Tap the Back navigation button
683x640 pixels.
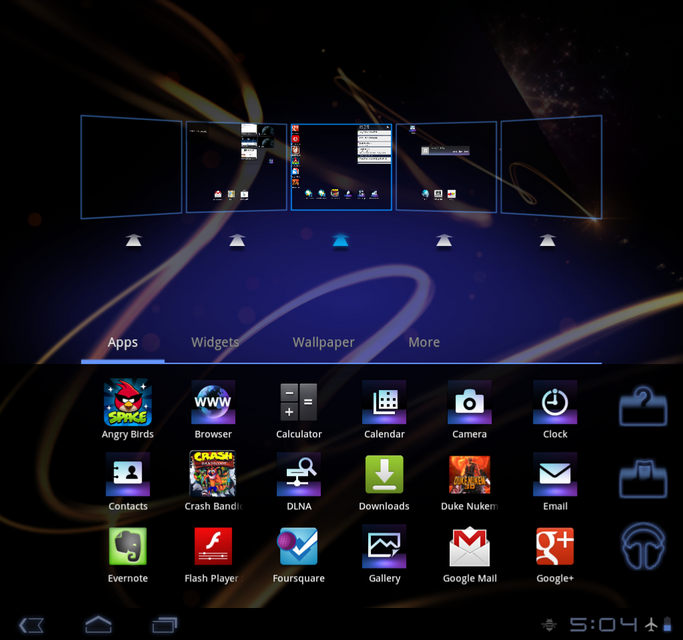coord(31,625)
